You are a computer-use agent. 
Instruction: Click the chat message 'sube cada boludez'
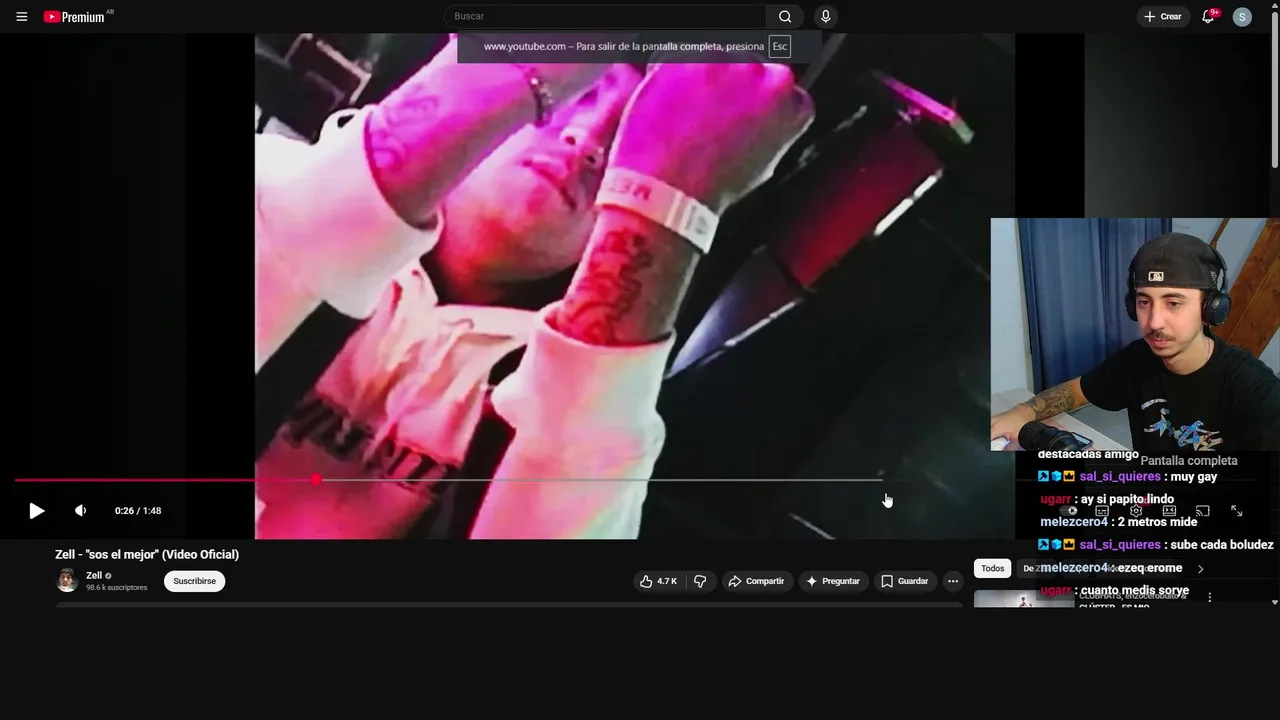(x=1220, y=545)
